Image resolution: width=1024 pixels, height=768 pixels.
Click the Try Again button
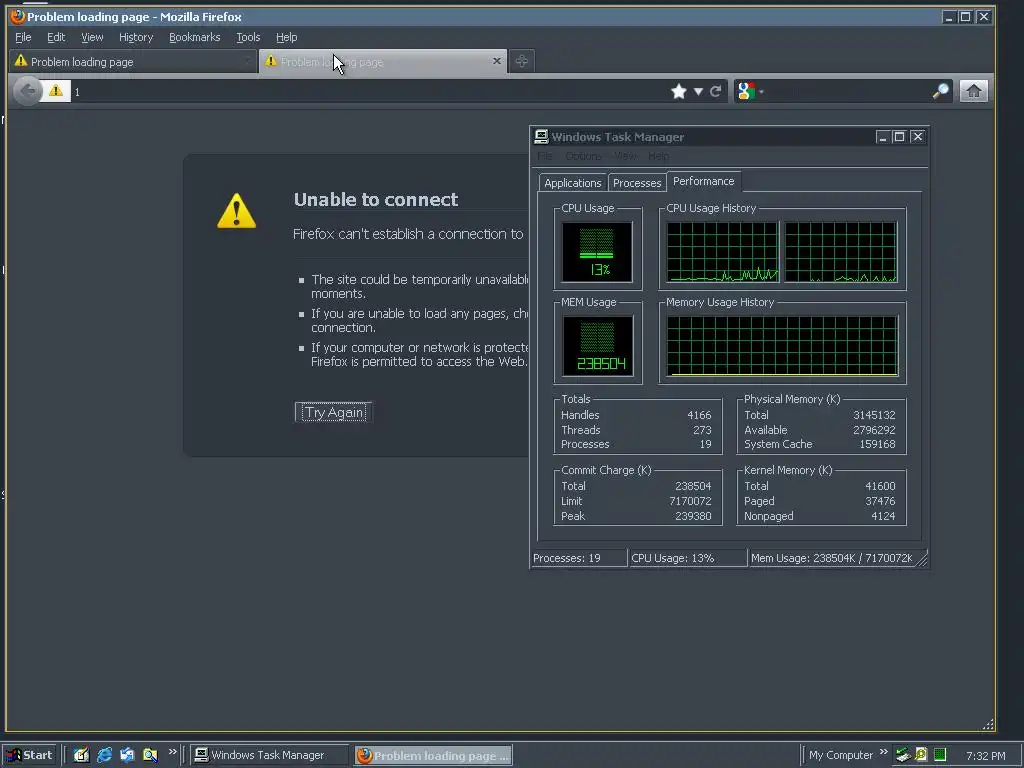coord(334,412)
